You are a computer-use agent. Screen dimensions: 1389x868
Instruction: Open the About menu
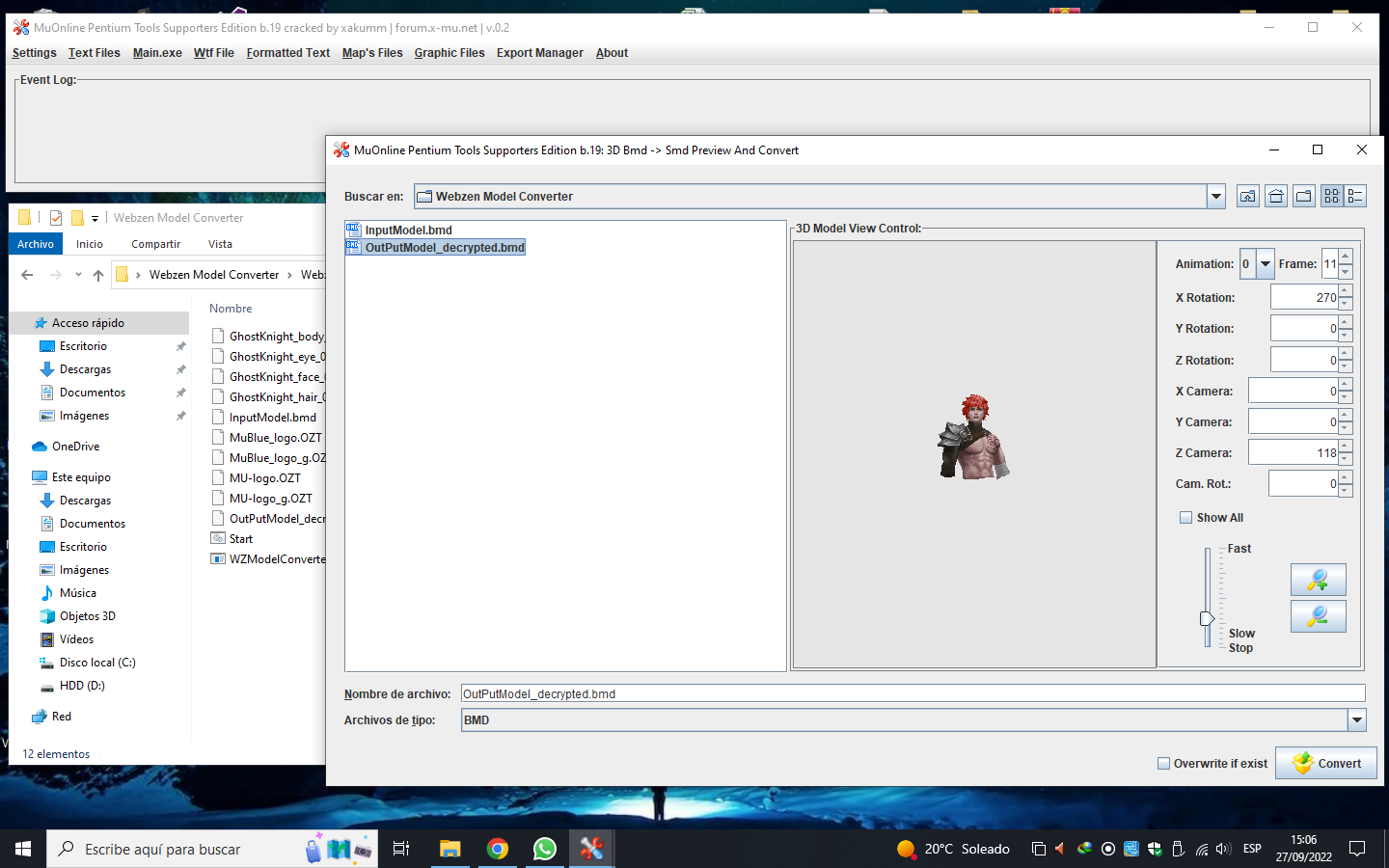(x=612, y=53)
